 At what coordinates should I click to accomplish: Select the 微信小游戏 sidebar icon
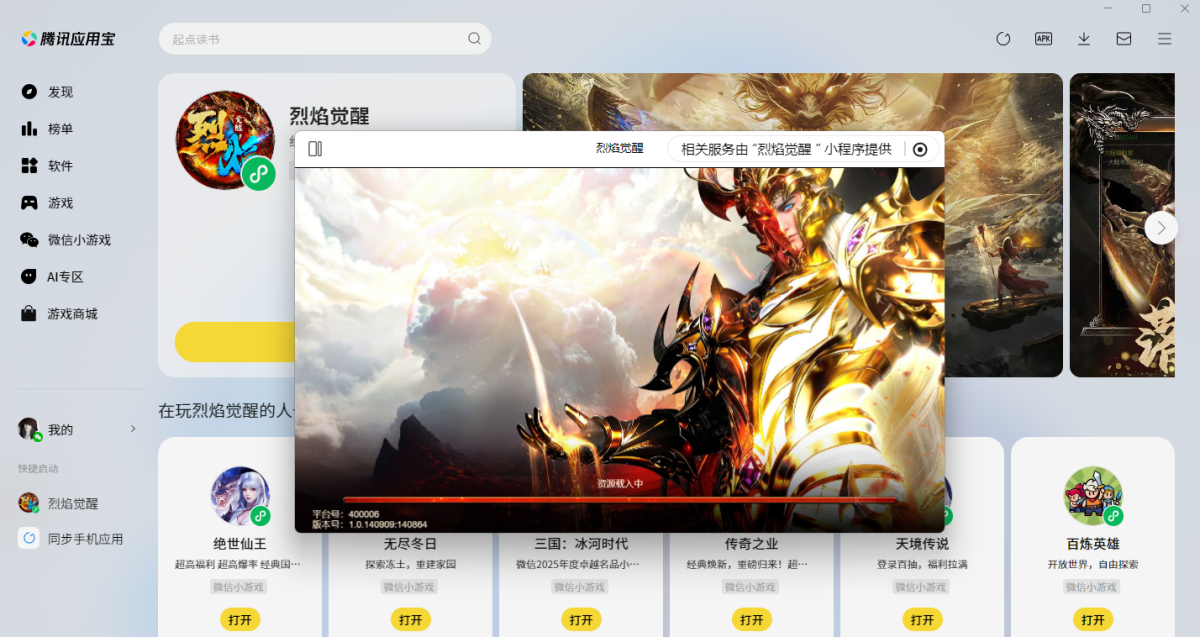click(31, 239)
